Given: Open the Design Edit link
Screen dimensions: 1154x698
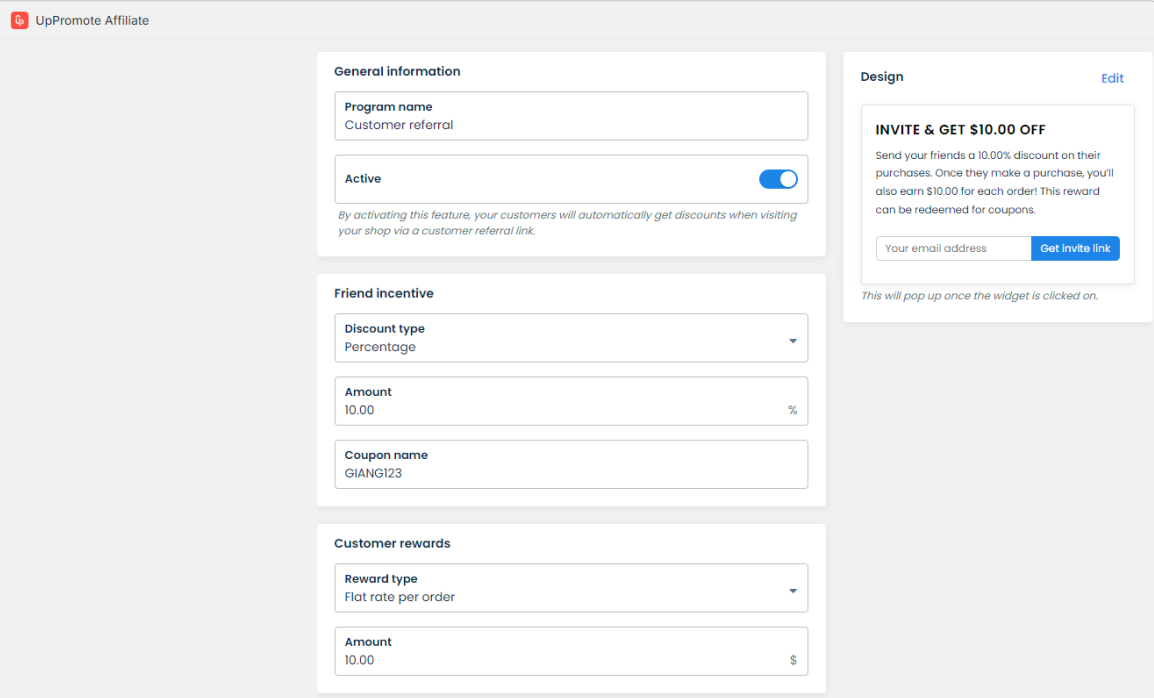Looking at the screenshot, I should [x=1112, y=78].
